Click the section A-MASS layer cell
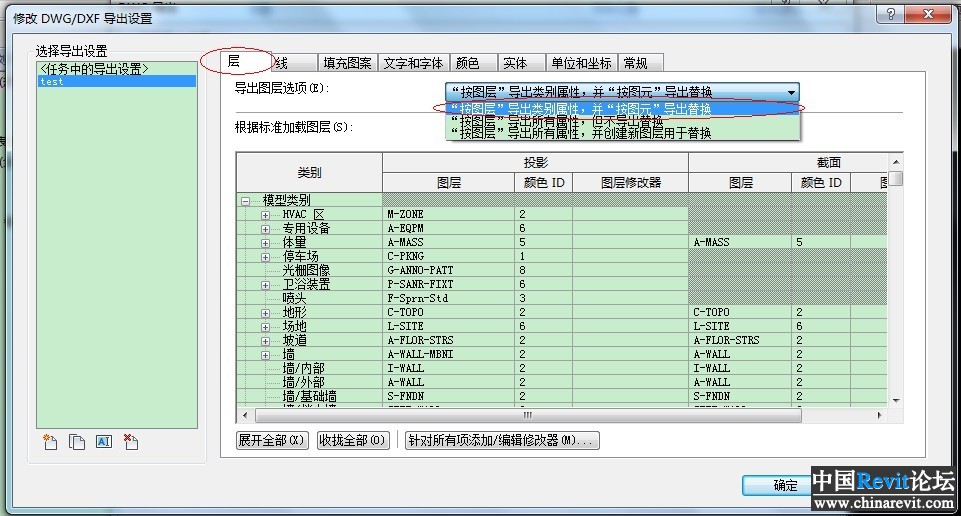961x516 pixels. click(740, 243)
